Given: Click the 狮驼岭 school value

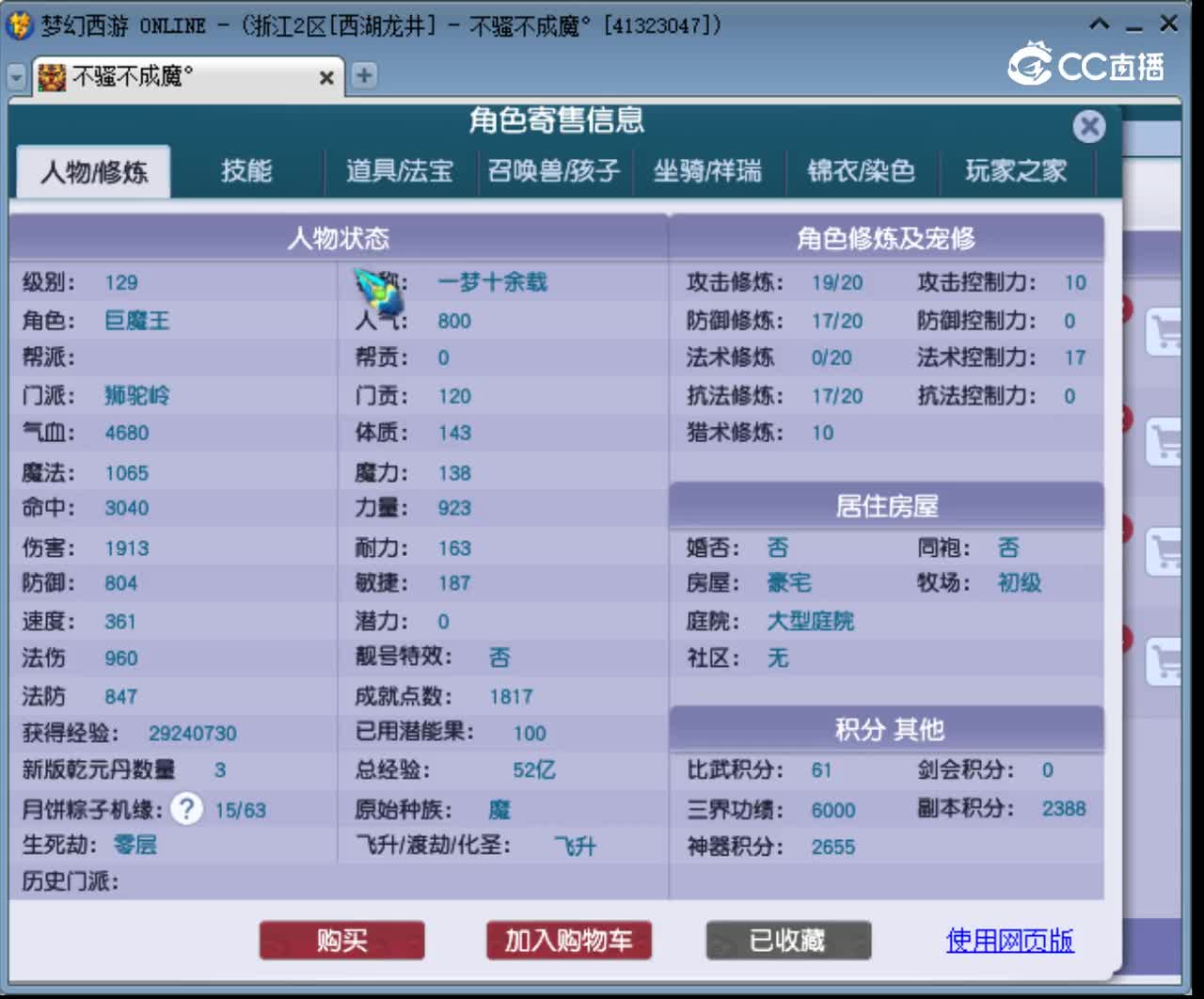Looking at the screenshot, I should (x=137, y=396).
